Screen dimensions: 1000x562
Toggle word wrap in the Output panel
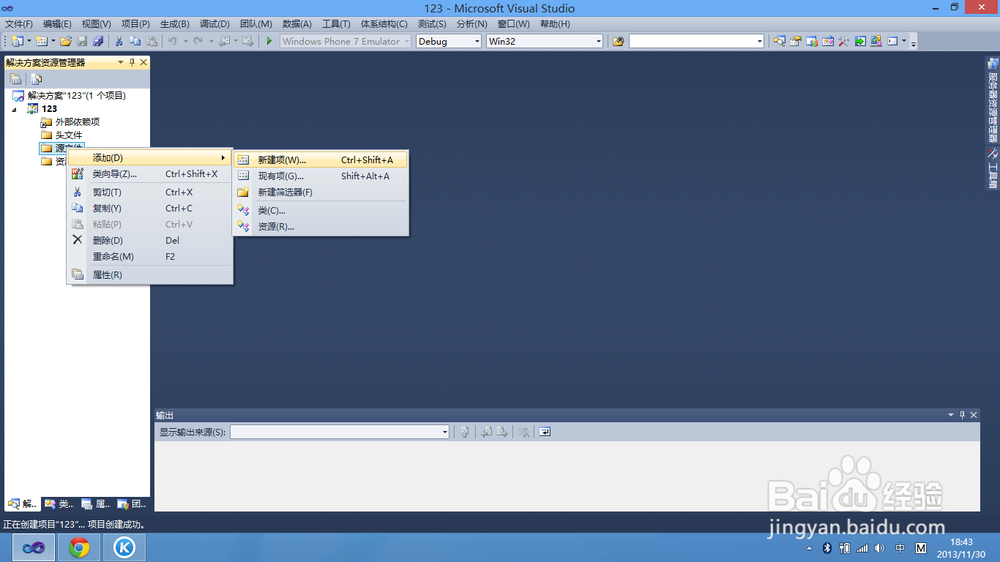pyautogui.click(x=545, y=432)
